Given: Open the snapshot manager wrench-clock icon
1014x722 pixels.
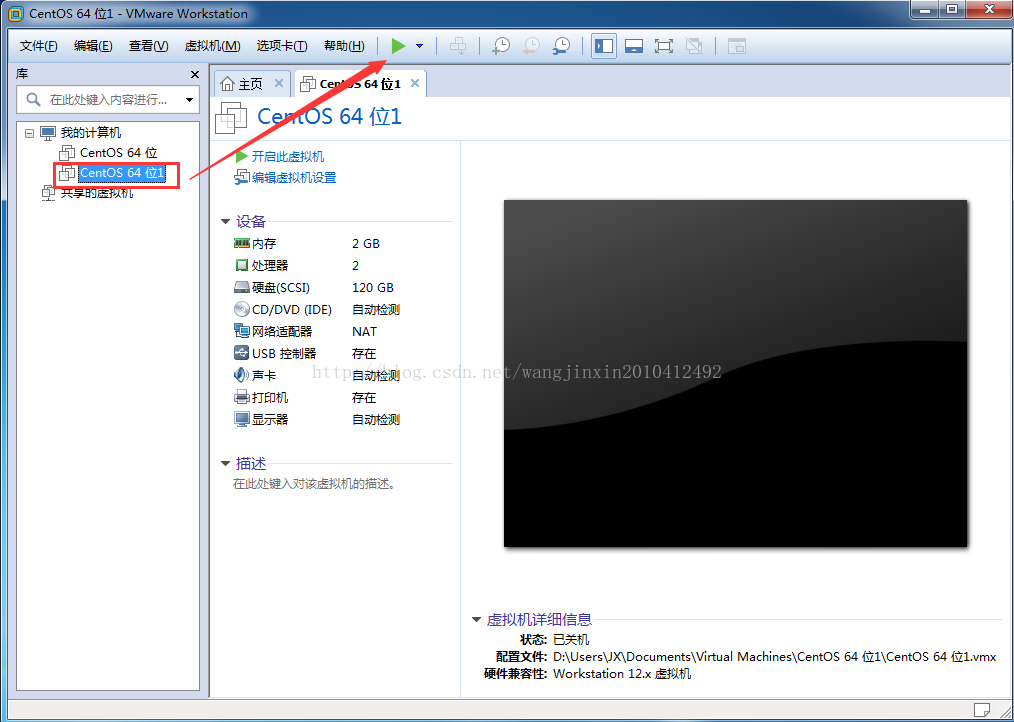Looking at the screenshot, I should (561, 46).
